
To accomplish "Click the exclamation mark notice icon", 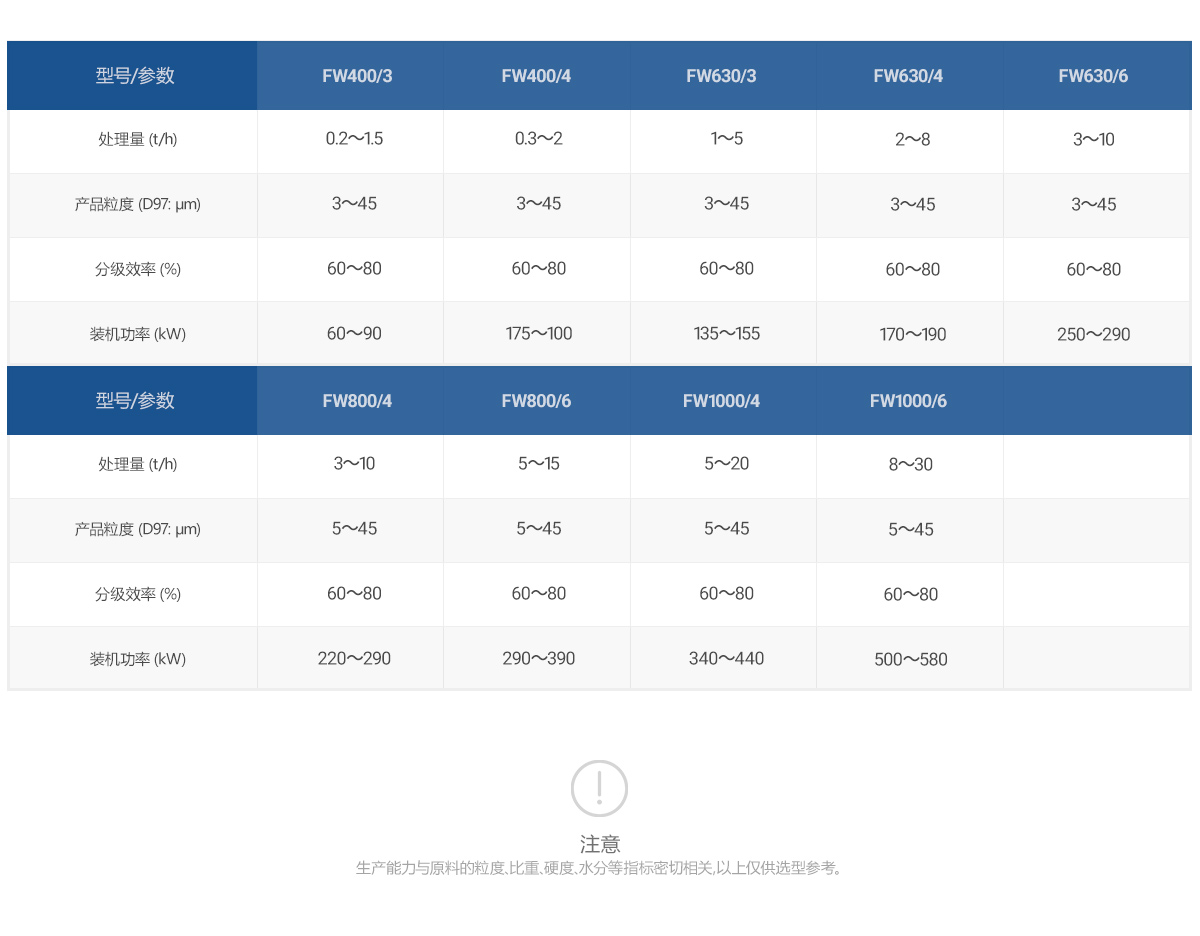I will coord(599,788).
